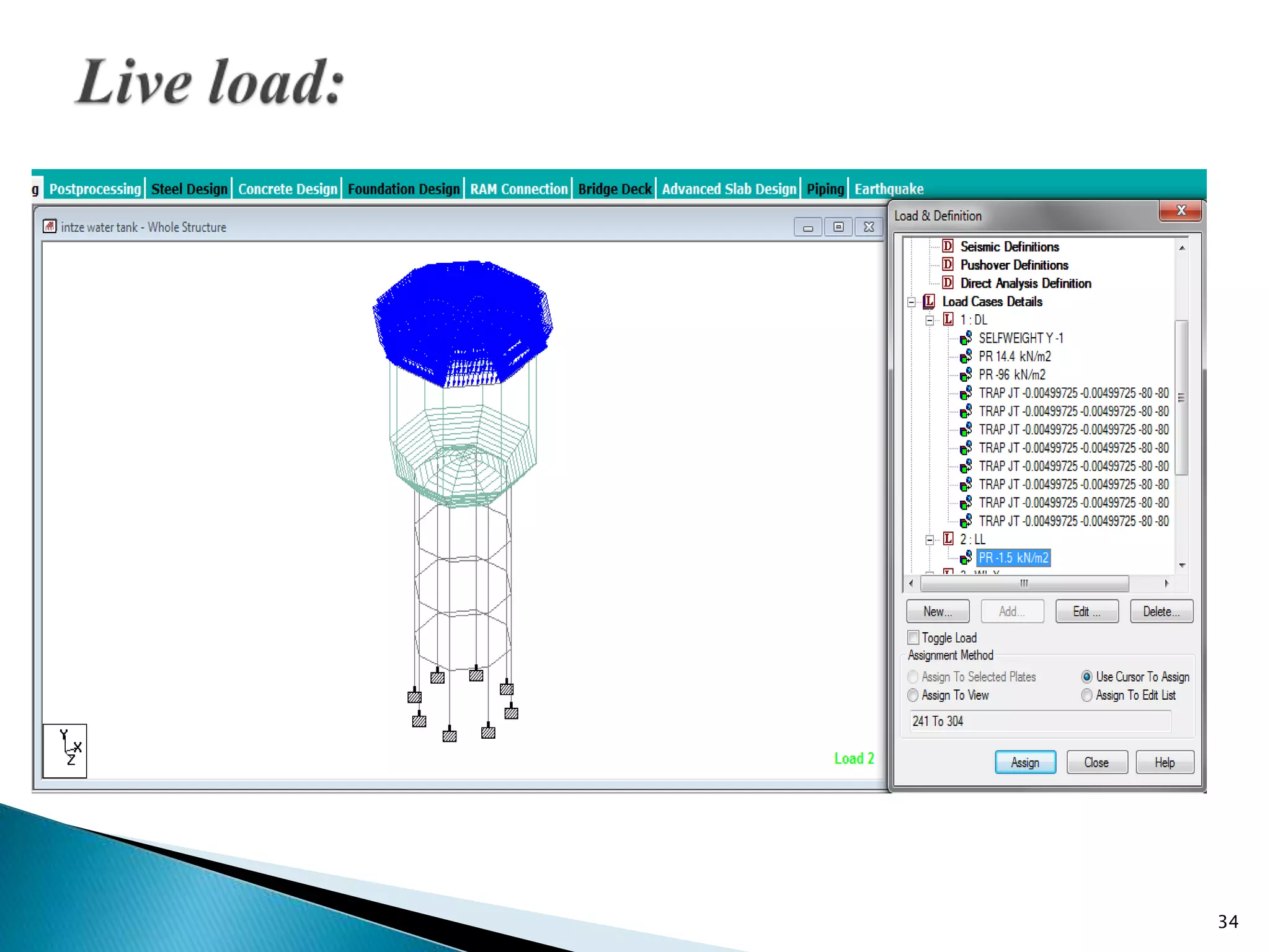Switch to the Concrete Design tab
Image resolution: width=1270 pixels, height=952 pixels.
[288, 189]
